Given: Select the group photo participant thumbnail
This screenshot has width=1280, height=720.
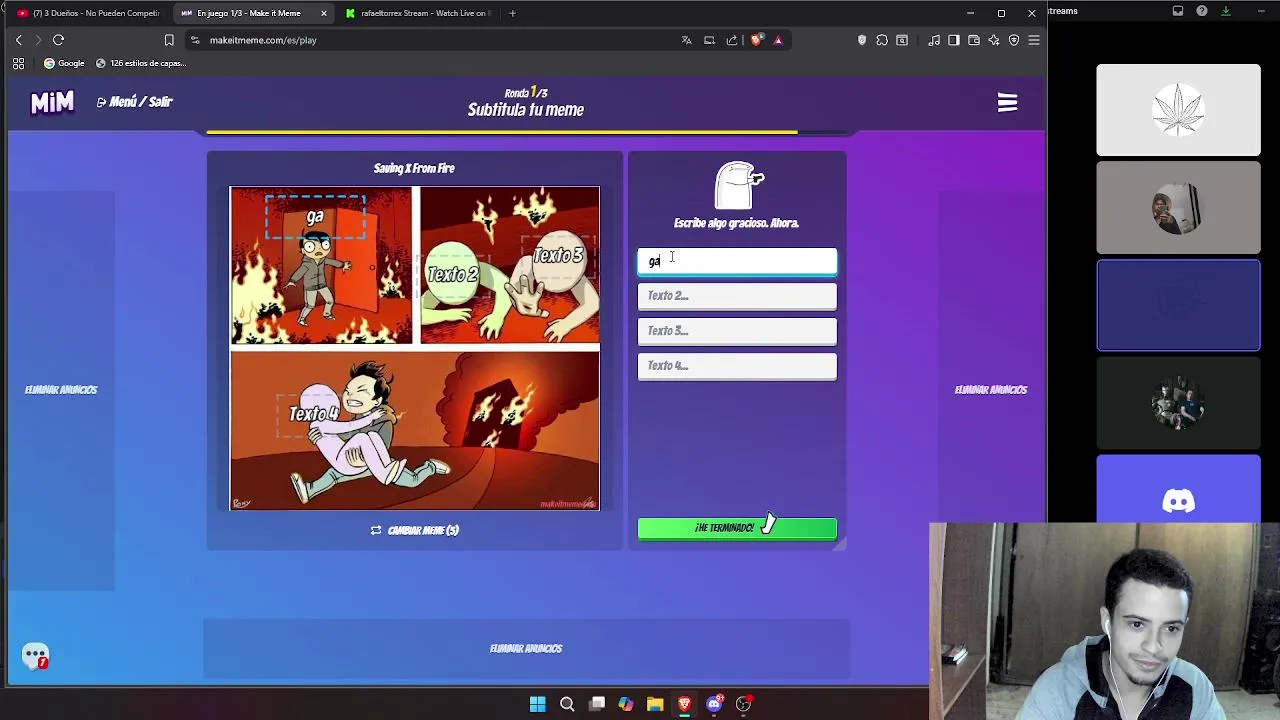Looking at the screenshot, I should (1178, 403).
